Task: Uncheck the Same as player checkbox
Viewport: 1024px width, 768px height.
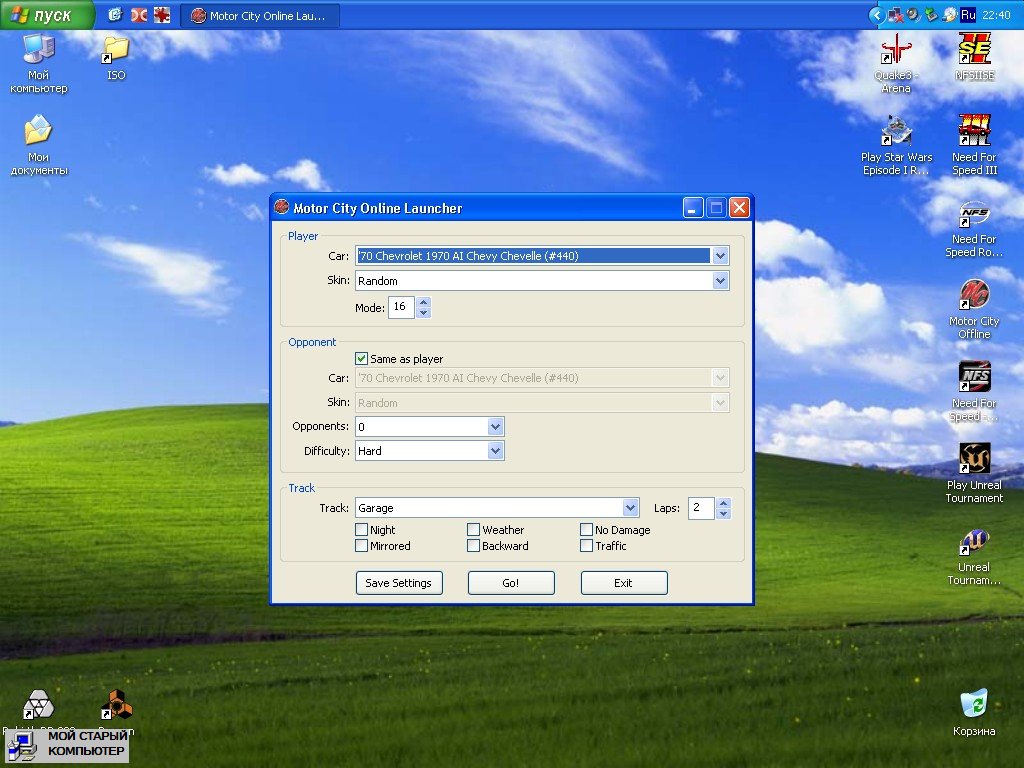Action: pos(362,359)
